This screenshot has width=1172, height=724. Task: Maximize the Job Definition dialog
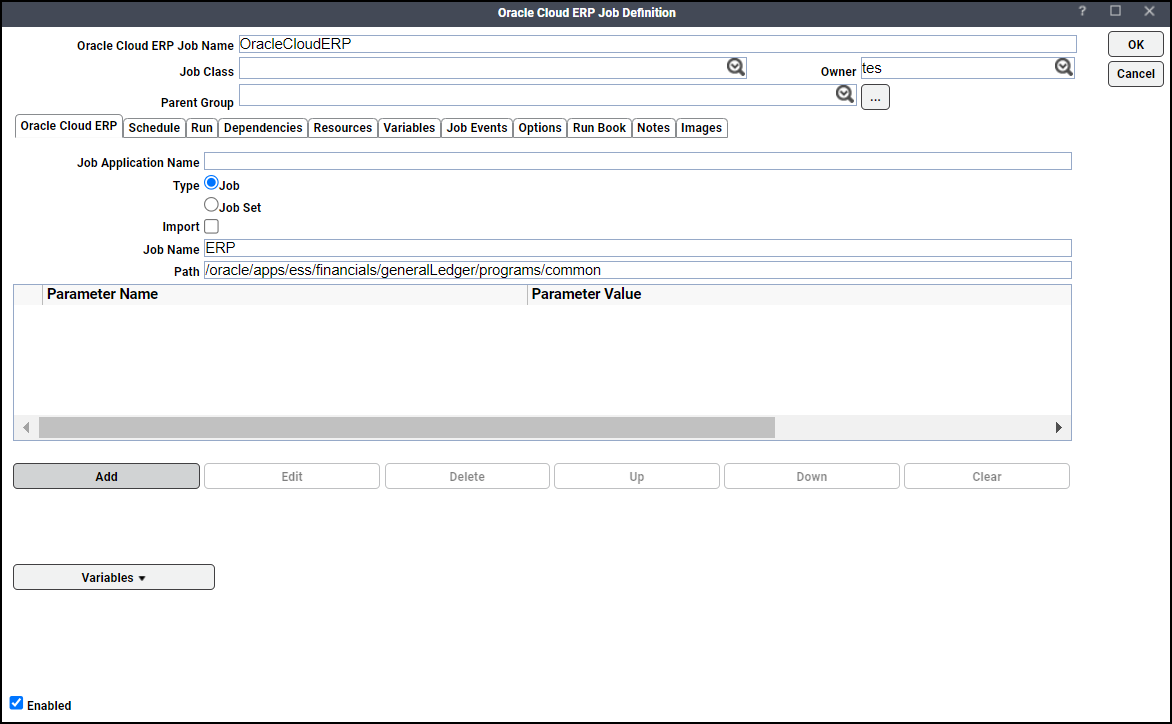(1115, 11)
